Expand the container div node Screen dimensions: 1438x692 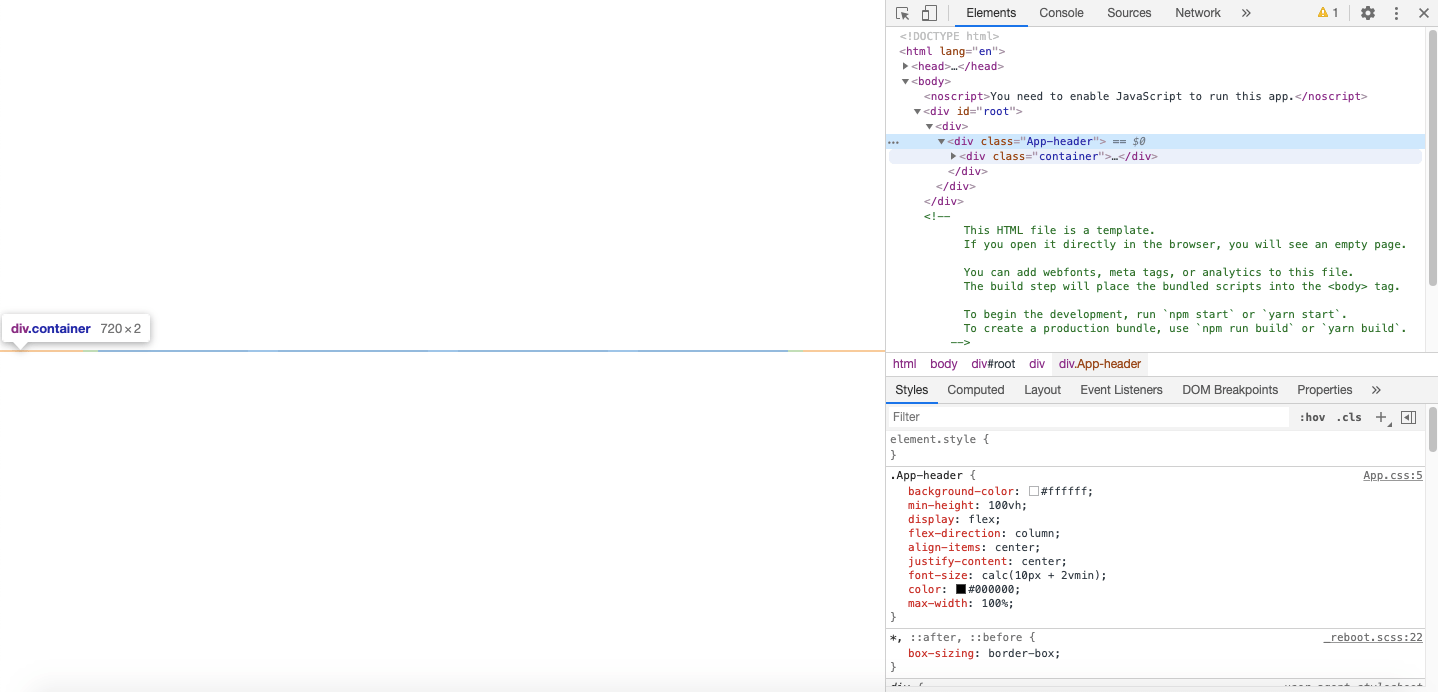(953, 156)
